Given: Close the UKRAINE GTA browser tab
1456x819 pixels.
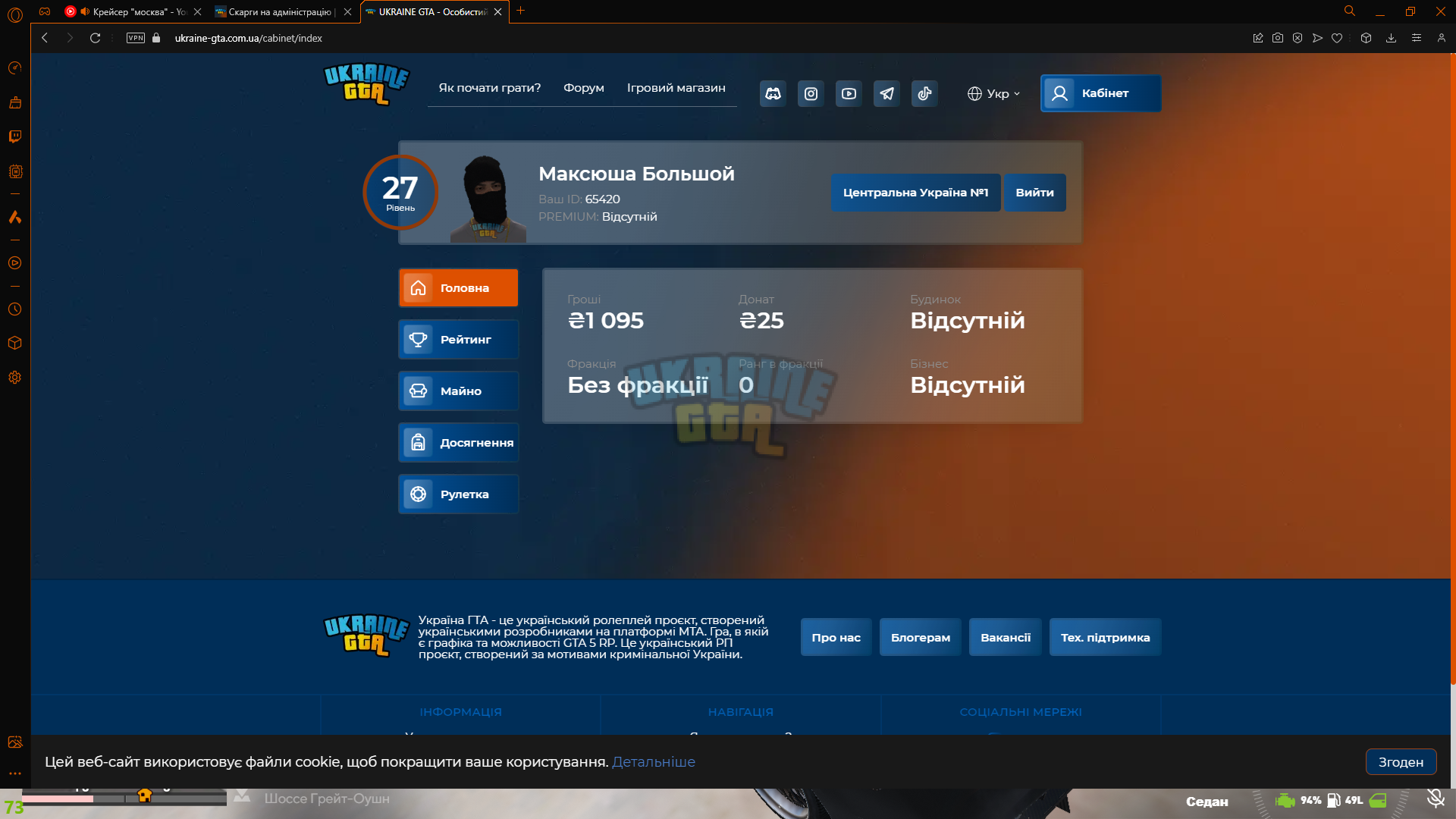Looking at the screenshot, I should pos(498,11).
